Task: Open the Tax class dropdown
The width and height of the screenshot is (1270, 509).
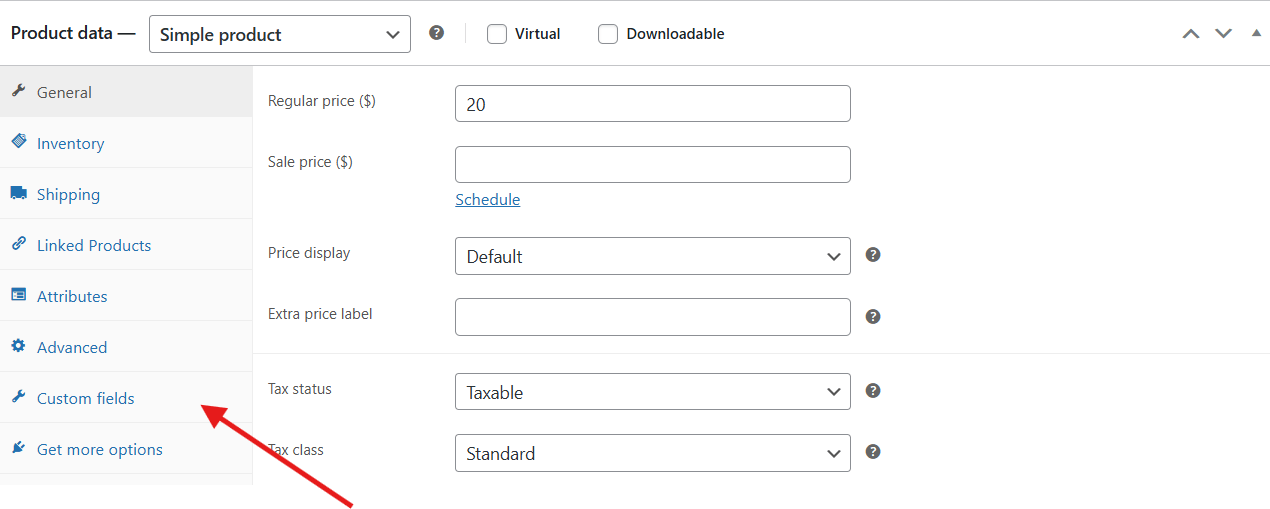Action: (653, 453)
